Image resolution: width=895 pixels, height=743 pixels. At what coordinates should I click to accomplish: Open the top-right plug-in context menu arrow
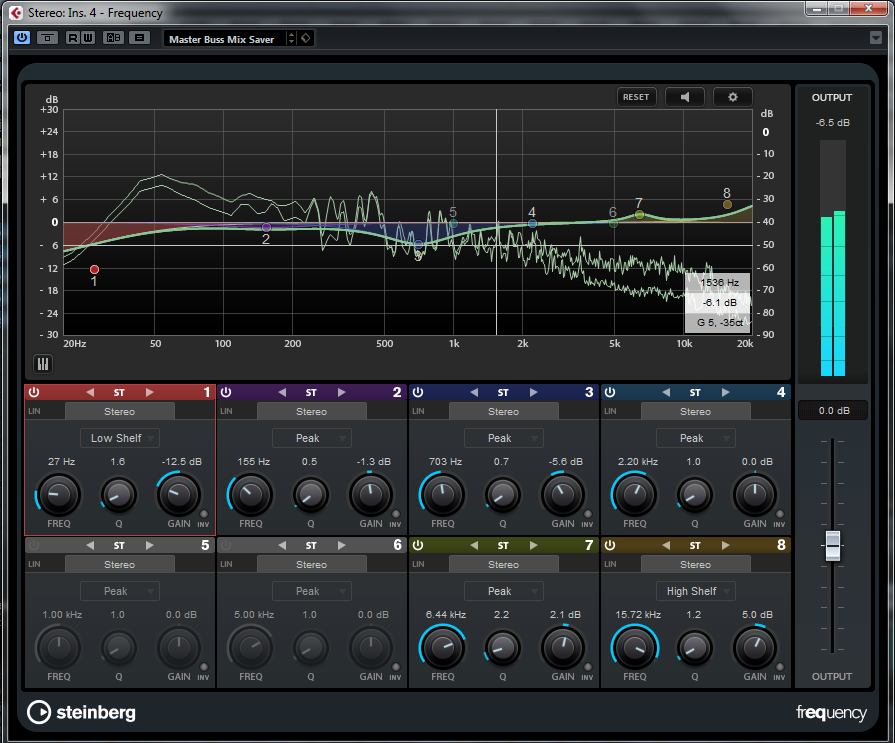(x=876, y=38)
